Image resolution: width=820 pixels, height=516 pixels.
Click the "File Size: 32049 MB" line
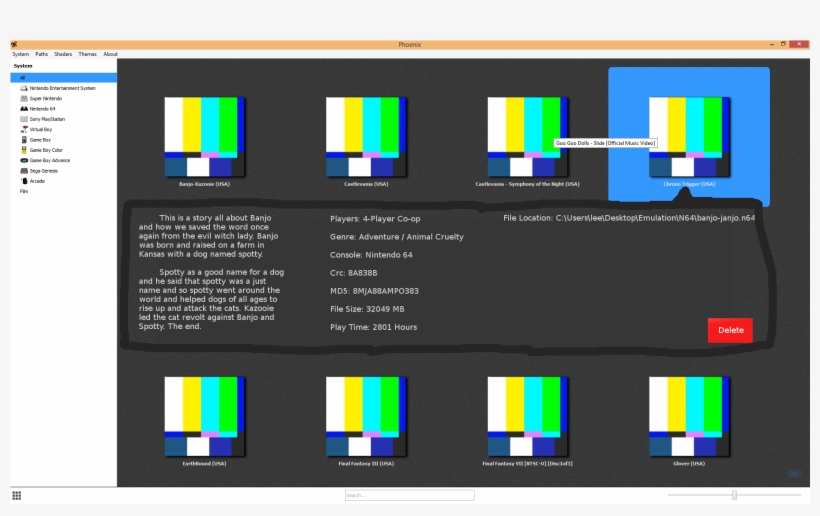[367, 309]
